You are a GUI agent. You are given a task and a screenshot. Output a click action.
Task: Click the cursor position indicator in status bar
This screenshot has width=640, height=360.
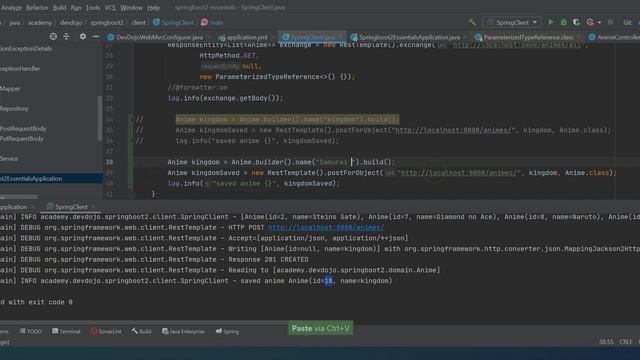pos(606,342)
